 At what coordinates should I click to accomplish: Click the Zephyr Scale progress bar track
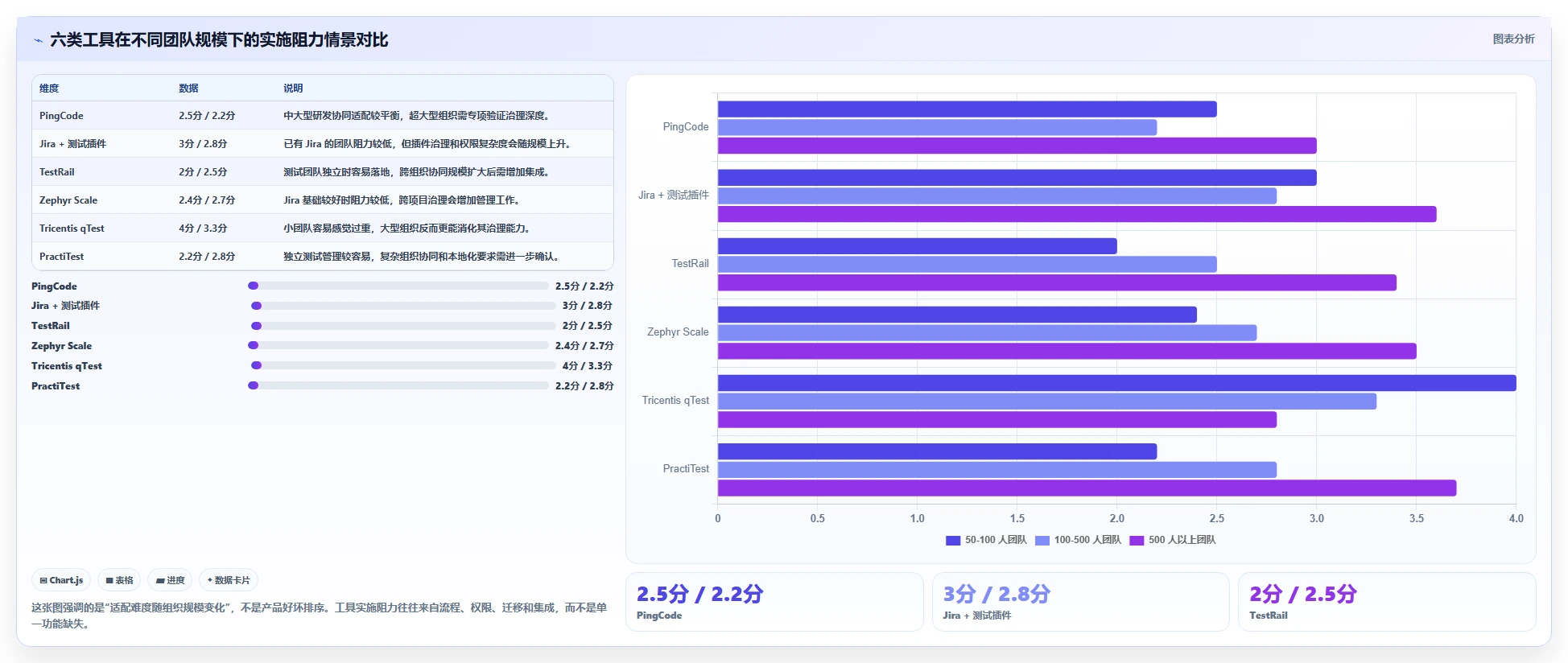(398, 345)
